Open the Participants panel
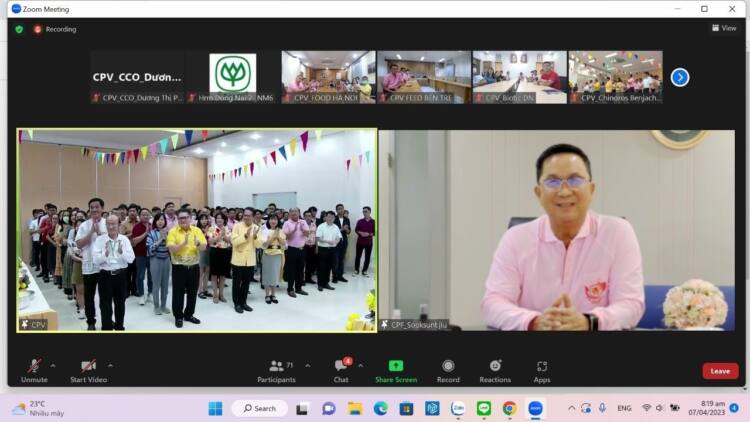The image size is (750, 422). click(x=276, y=367)
